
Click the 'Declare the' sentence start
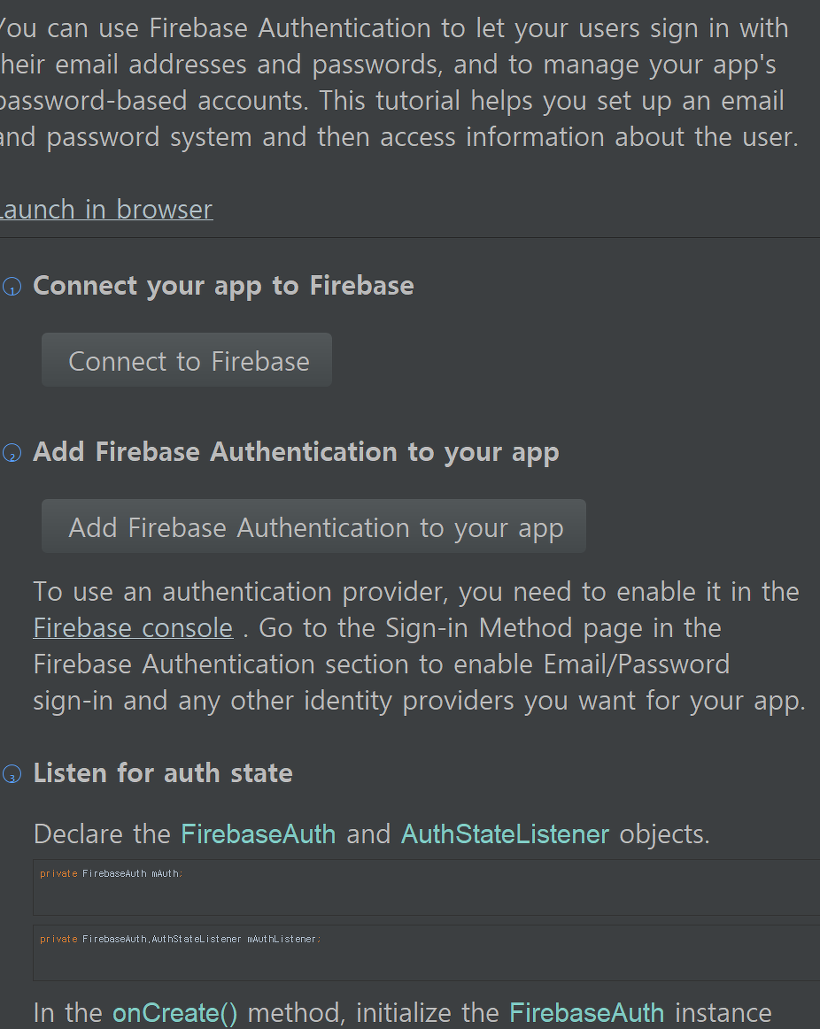[x=101, y=834]
